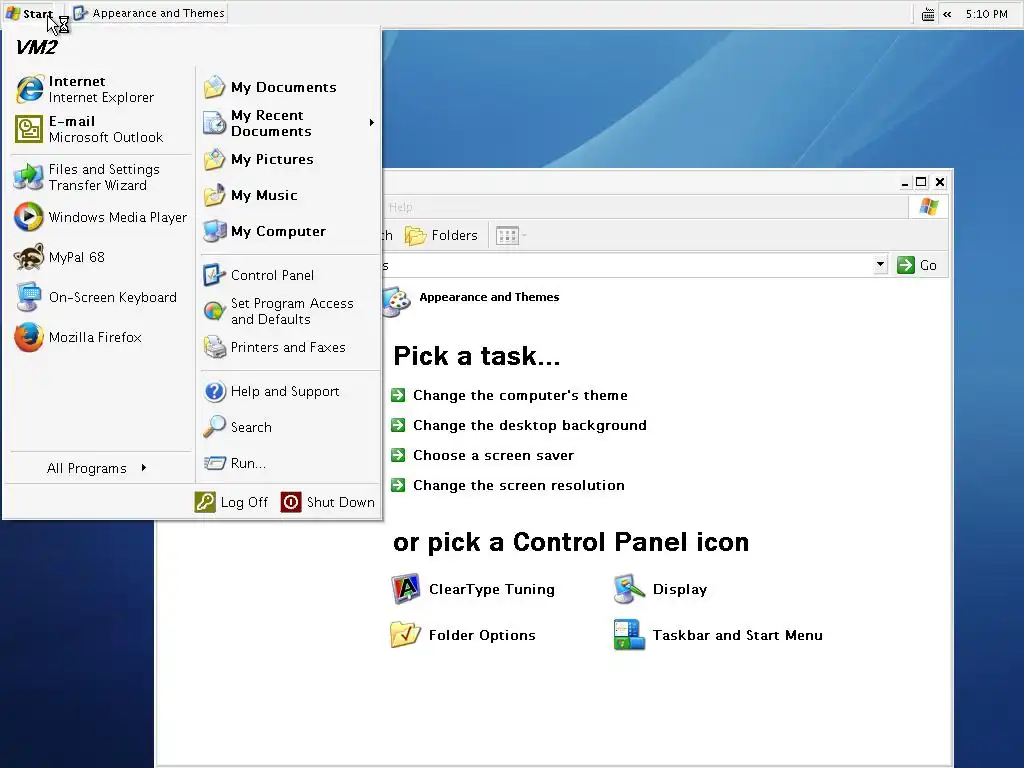Viewport: 1024px width, 768px height.
Task: Open My Pictures folder
Action: point(289,159)
